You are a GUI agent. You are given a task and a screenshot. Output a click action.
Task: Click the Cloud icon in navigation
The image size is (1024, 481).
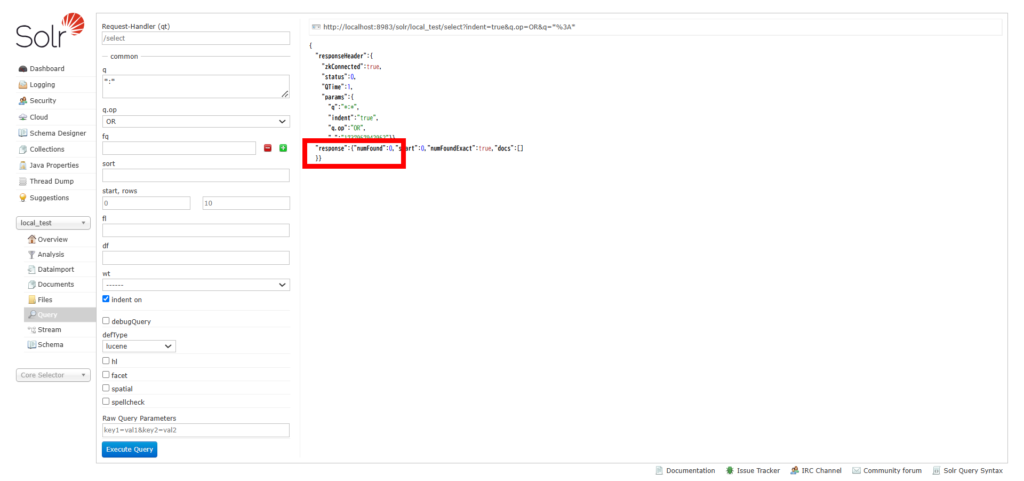tap(23, 117)
